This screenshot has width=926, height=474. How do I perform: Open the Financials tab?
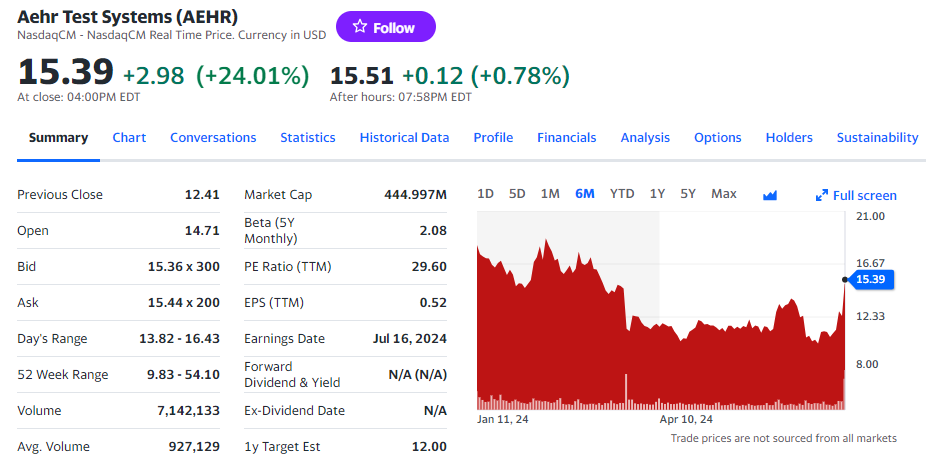(567, 138)
